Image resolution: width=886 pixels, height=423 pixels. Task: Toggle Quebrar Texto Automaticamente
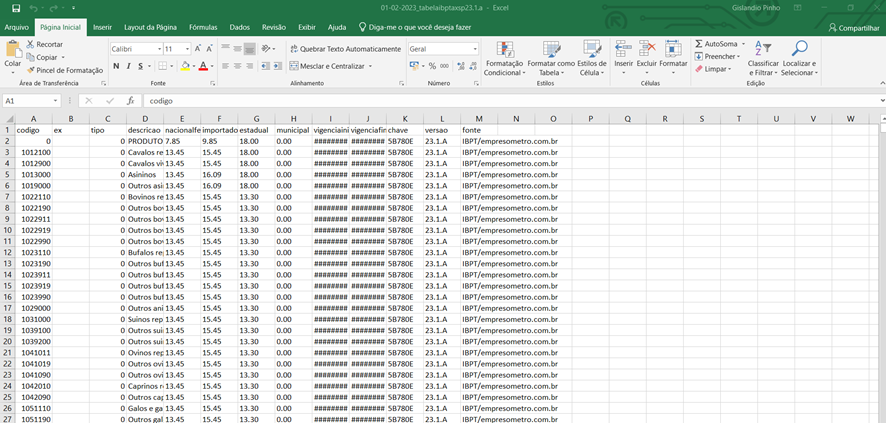343,48
